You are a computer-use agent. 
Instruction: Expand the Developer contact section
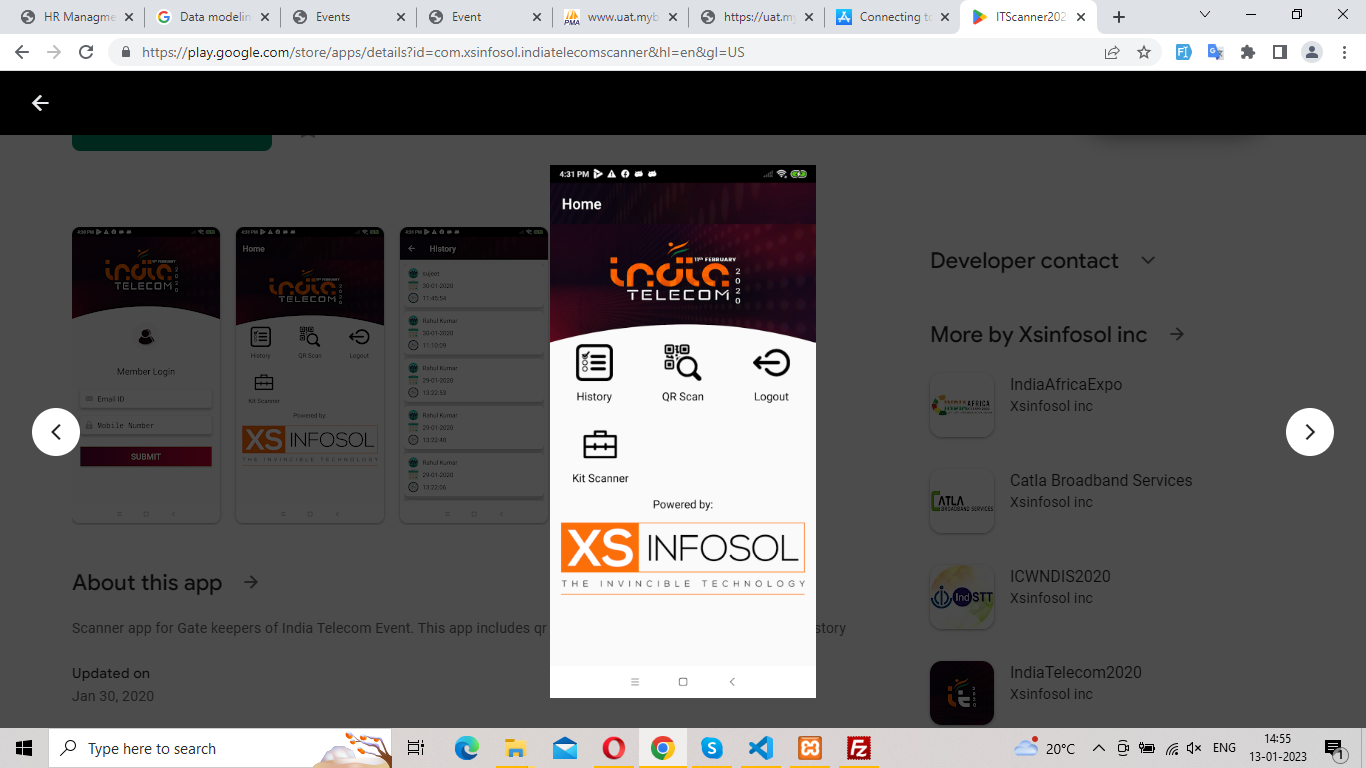(x=1148, y=261)
